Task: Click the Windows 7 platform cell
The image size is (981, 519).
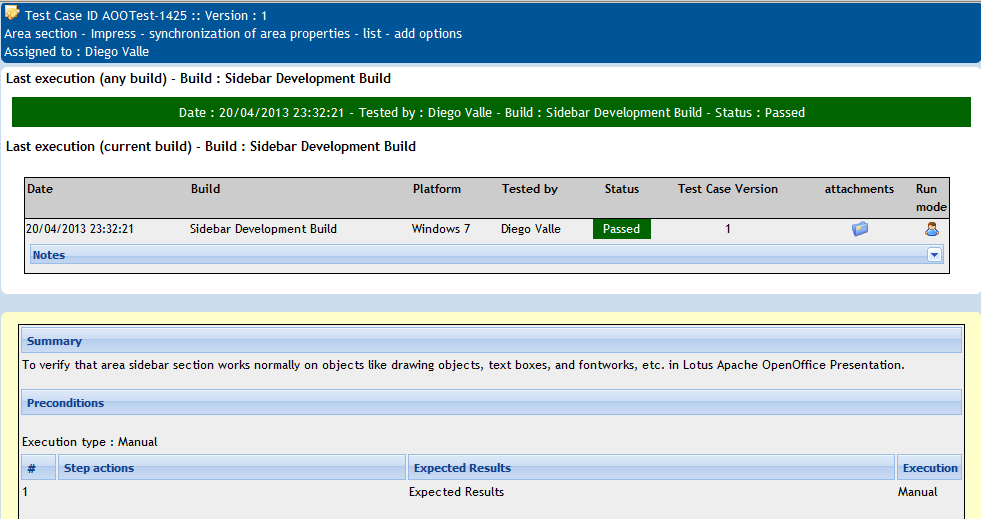Action: pyautogui.click(x=441, y=229)
